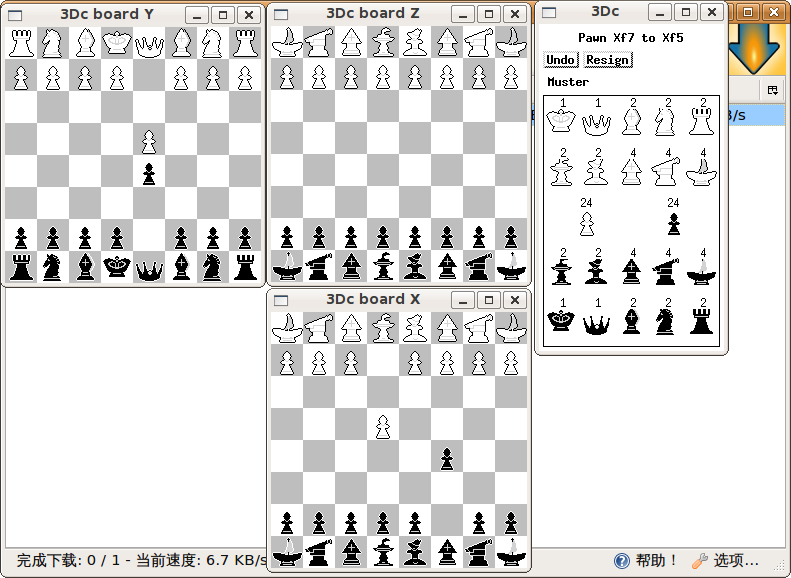Click the Undo button in the 3Dc window
Screen dimensions: 791x578
pyautogui.click(x=560, y=60)
